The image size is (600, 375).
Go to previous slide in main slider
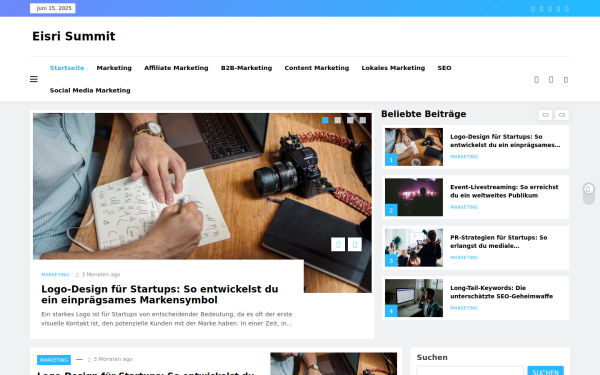click(338, 244)
